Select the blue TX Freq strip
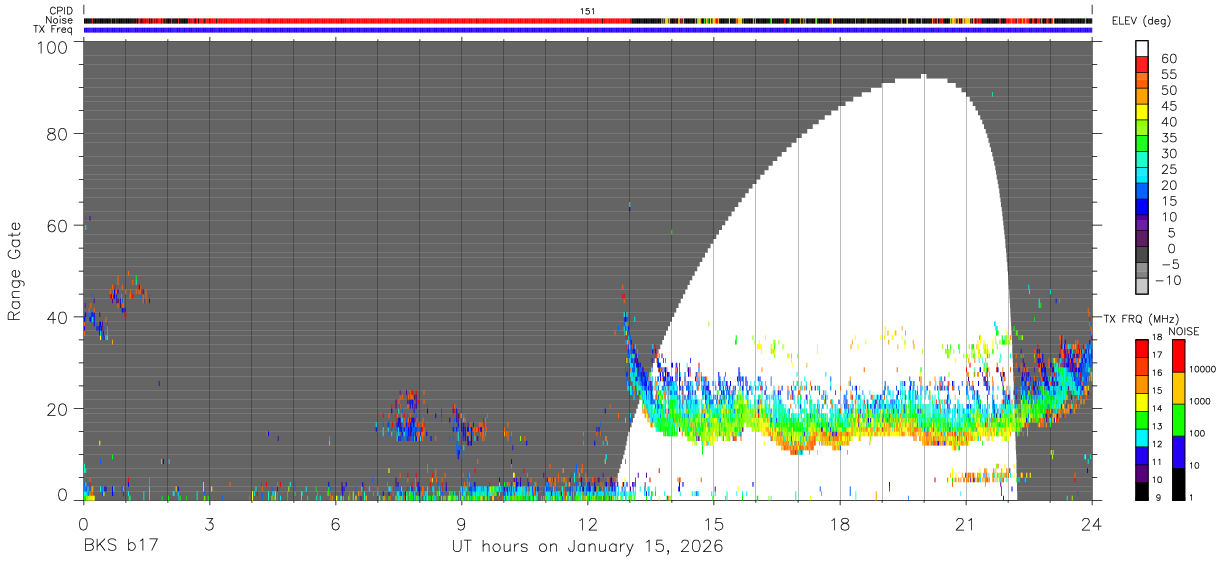 [588, 30]
